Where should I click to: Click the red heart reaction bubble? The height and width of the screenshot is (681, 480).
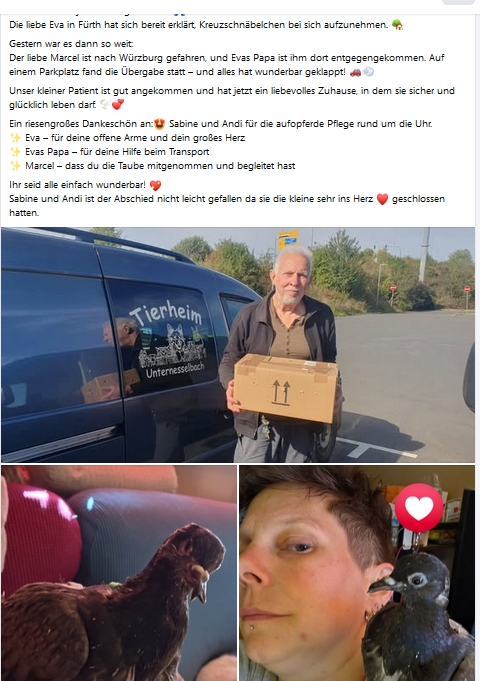click(x=419, y=507)
